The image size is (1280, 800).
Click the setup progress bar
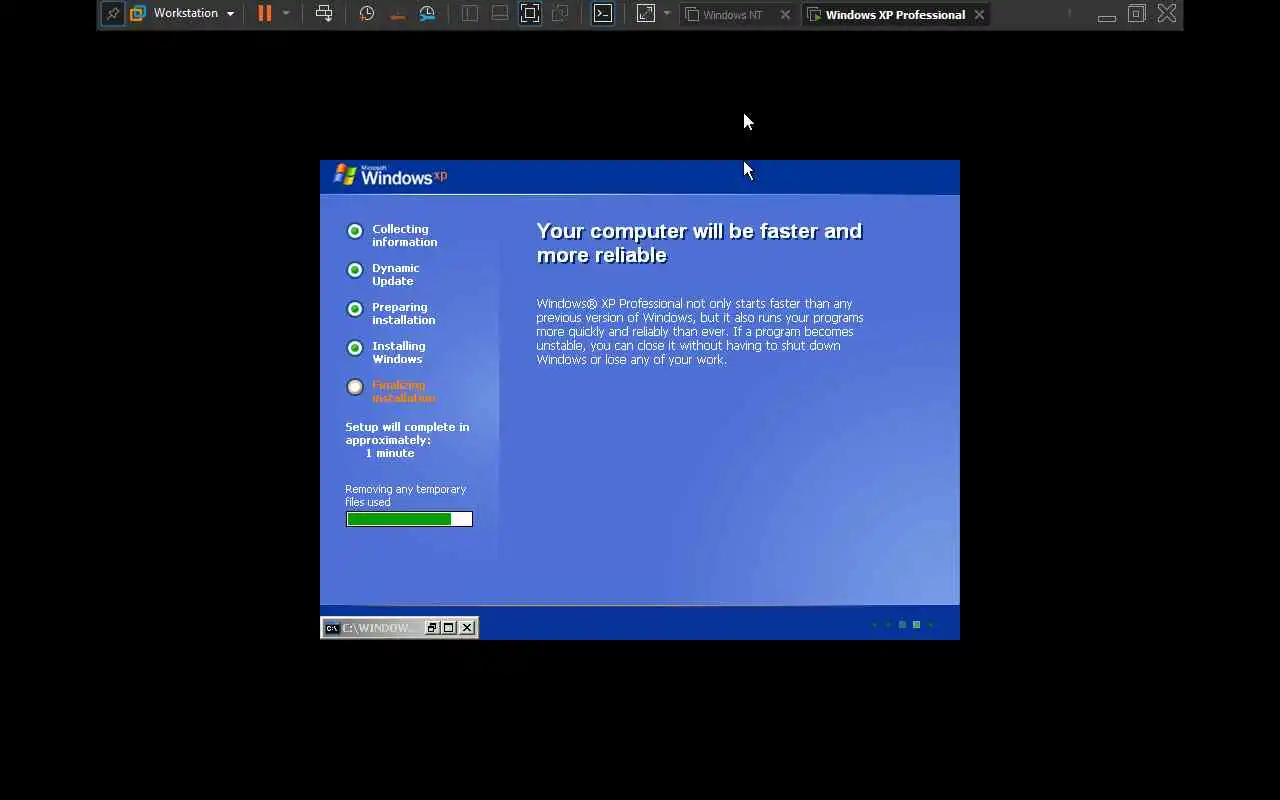(409, 519)
